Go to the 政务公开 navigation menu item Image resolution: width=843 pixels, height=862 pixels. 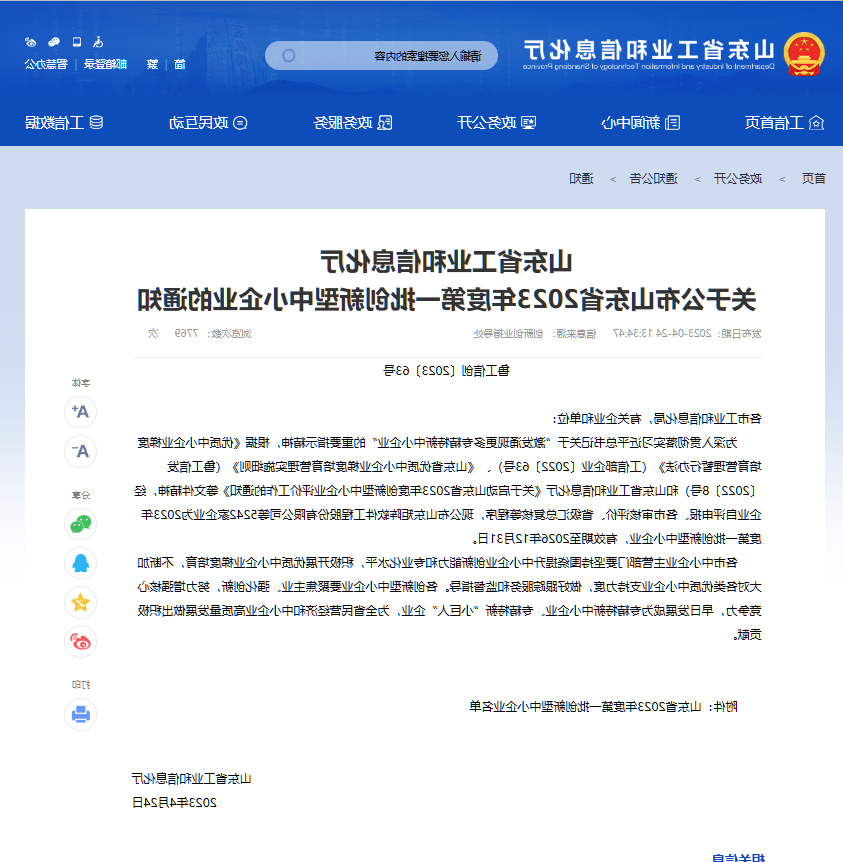pyautogui.click(x=497, y=123)
